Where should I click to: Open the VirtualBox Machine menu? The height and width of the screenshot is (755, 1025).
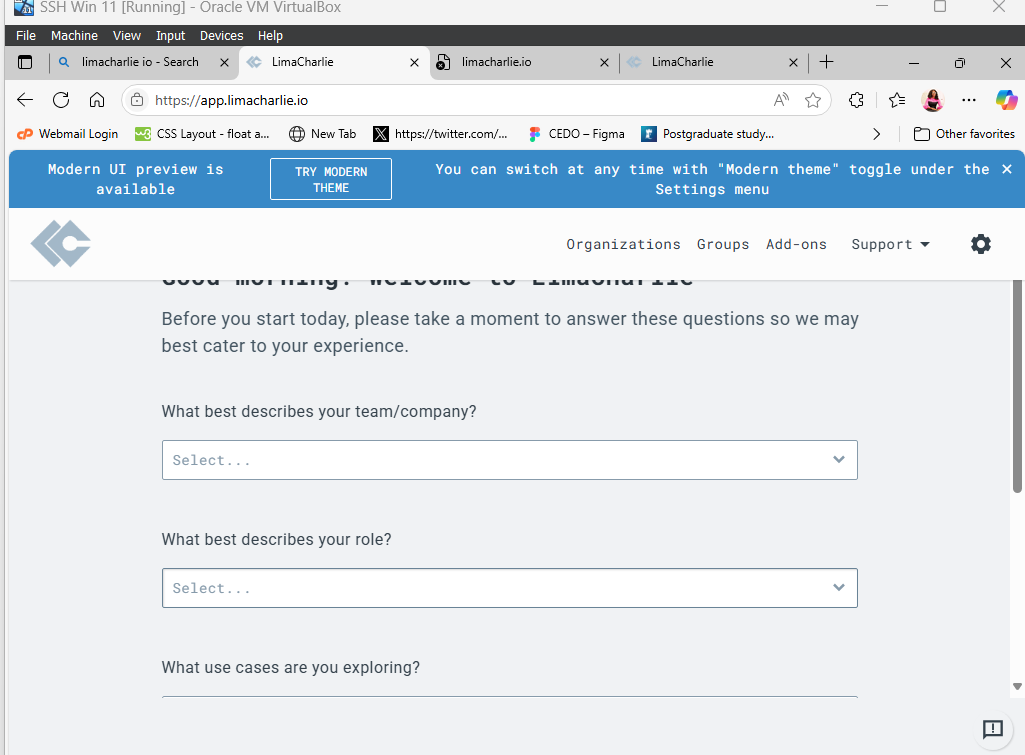[75, 36]
